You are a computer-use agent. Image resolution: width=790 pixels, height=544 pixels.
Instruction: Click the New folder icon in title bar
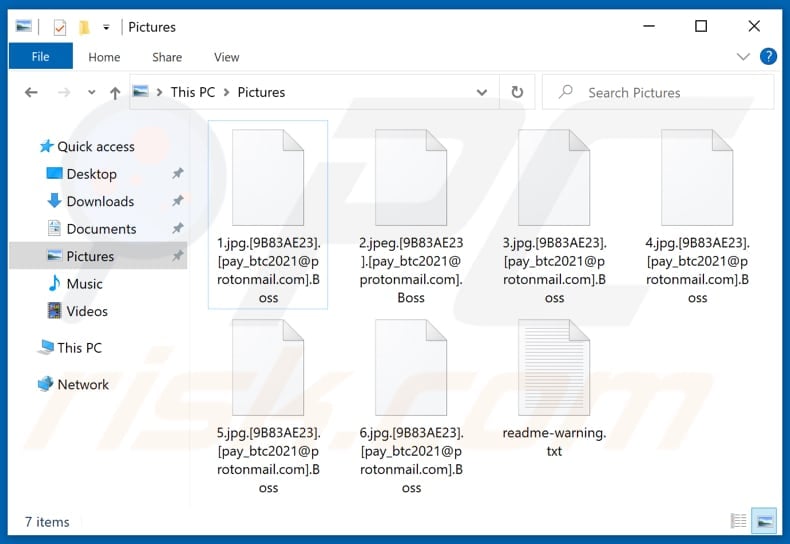point(84,27)
